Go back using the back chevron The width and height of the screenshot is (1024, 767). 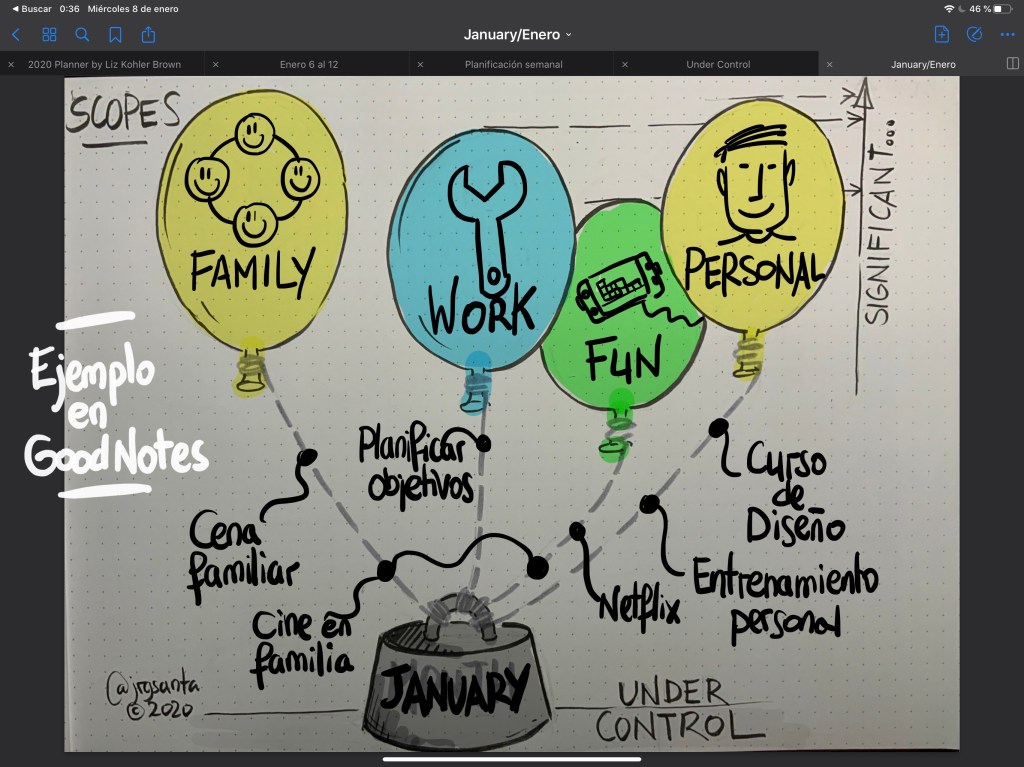15,35
